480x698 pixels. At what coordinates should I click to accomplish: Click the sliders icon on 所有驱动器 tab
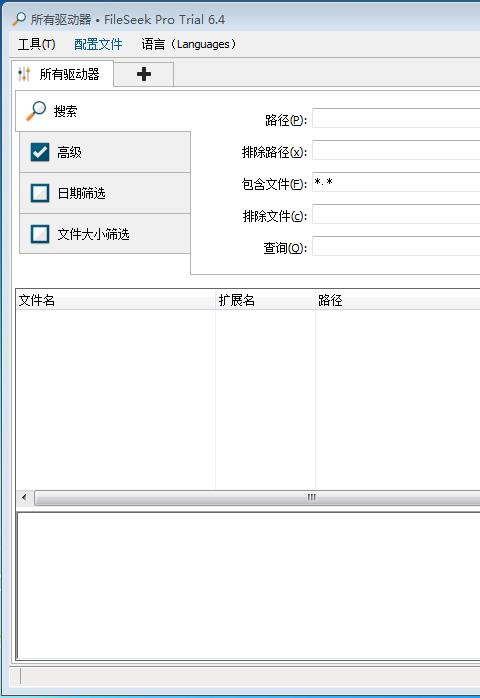(x=24, y=74)
